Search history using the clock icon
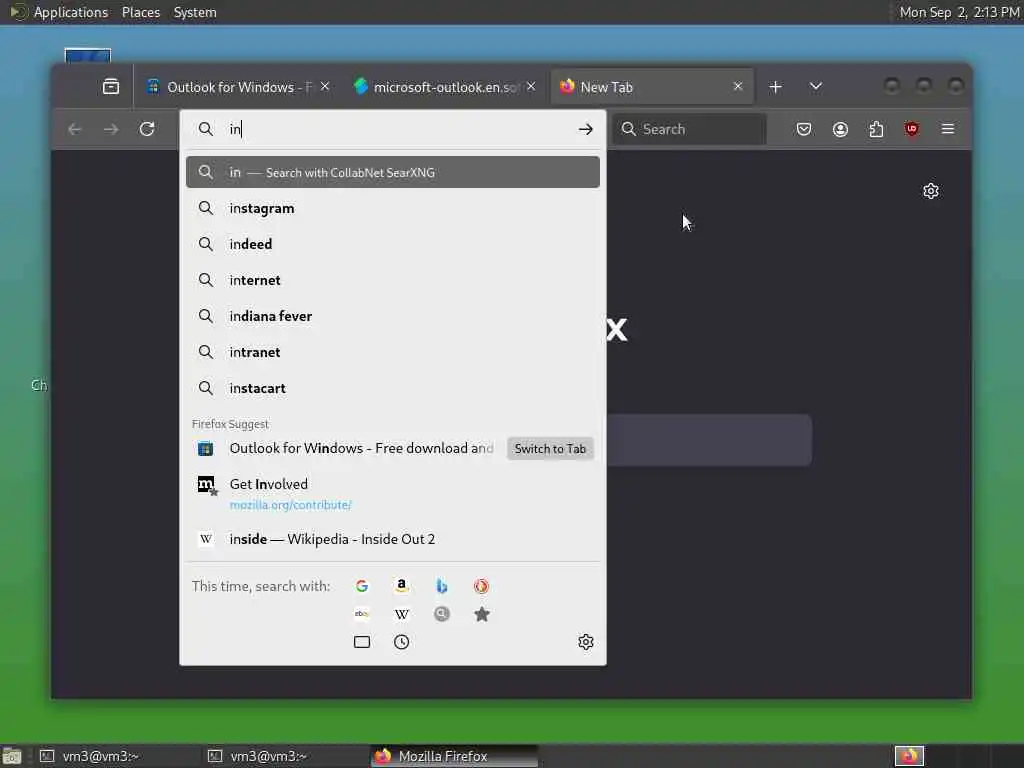Image resolution: width=1024 pixels, height=768 pixels. (402, 642)
